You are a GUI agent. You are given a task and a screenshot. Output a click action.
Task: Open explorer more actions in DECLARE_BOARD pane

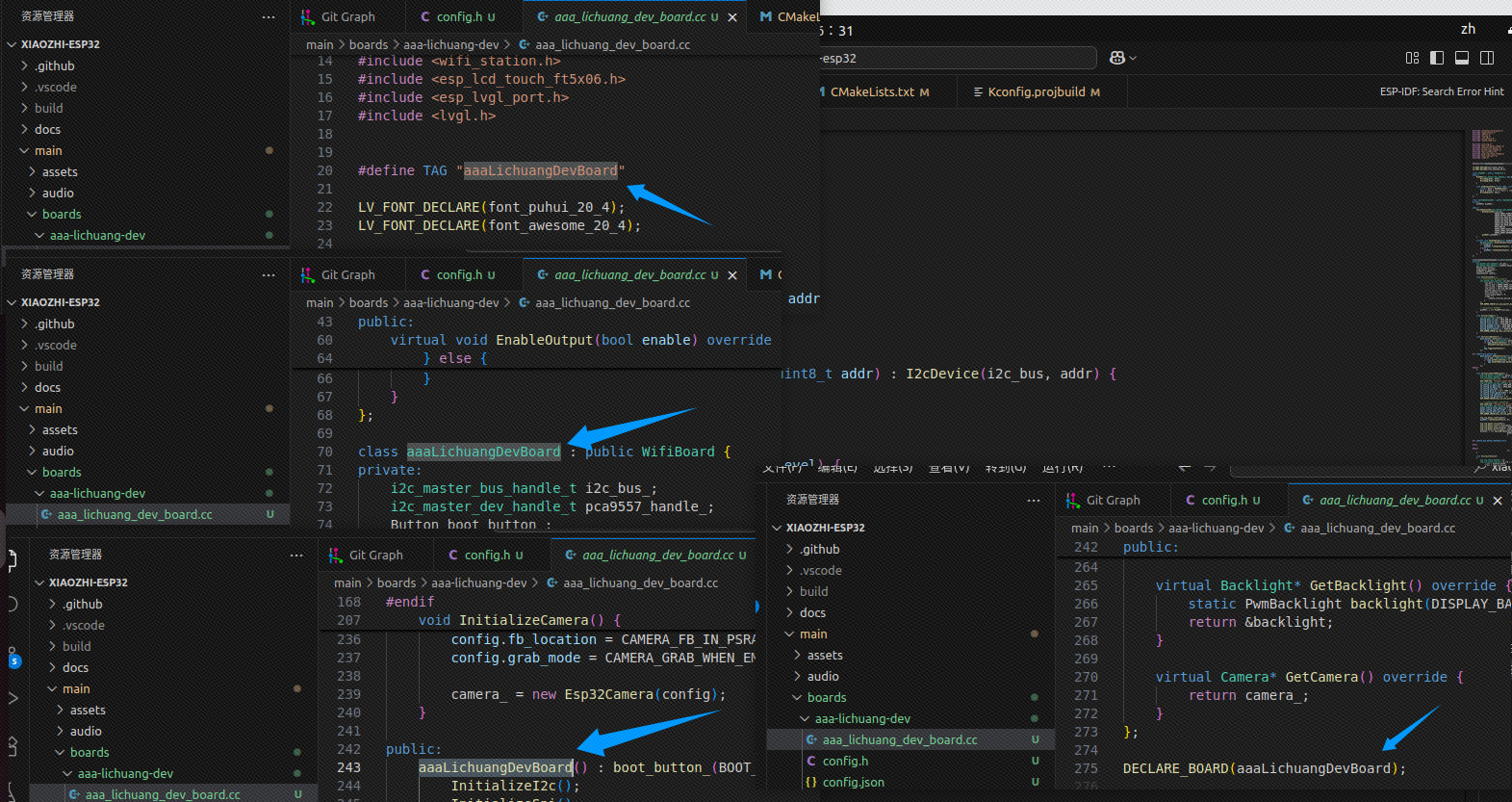click(x=1034, y=501)
